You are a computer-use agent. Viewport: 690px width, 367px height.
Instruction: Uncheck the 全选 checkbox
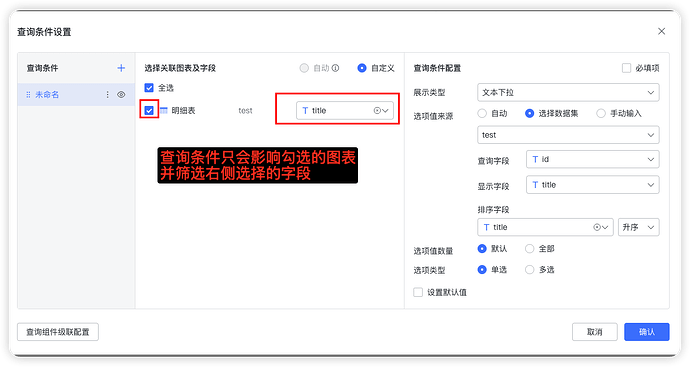149,88
